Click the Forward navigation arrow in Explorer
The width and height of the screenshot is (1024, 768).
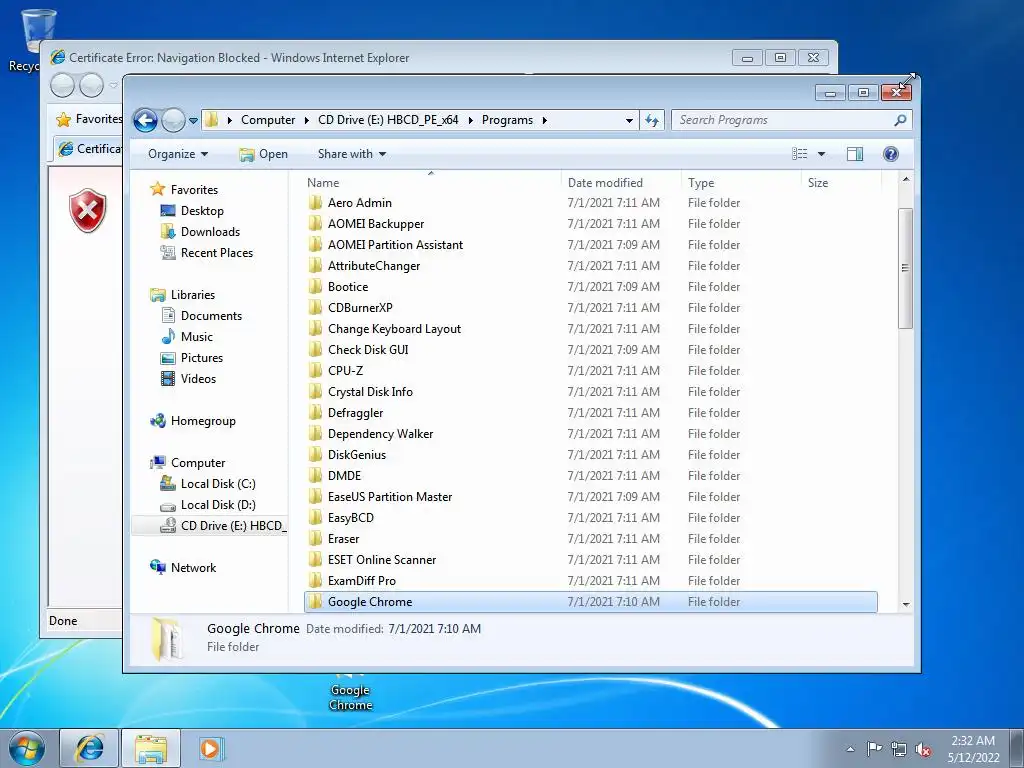tap(173, 120)
